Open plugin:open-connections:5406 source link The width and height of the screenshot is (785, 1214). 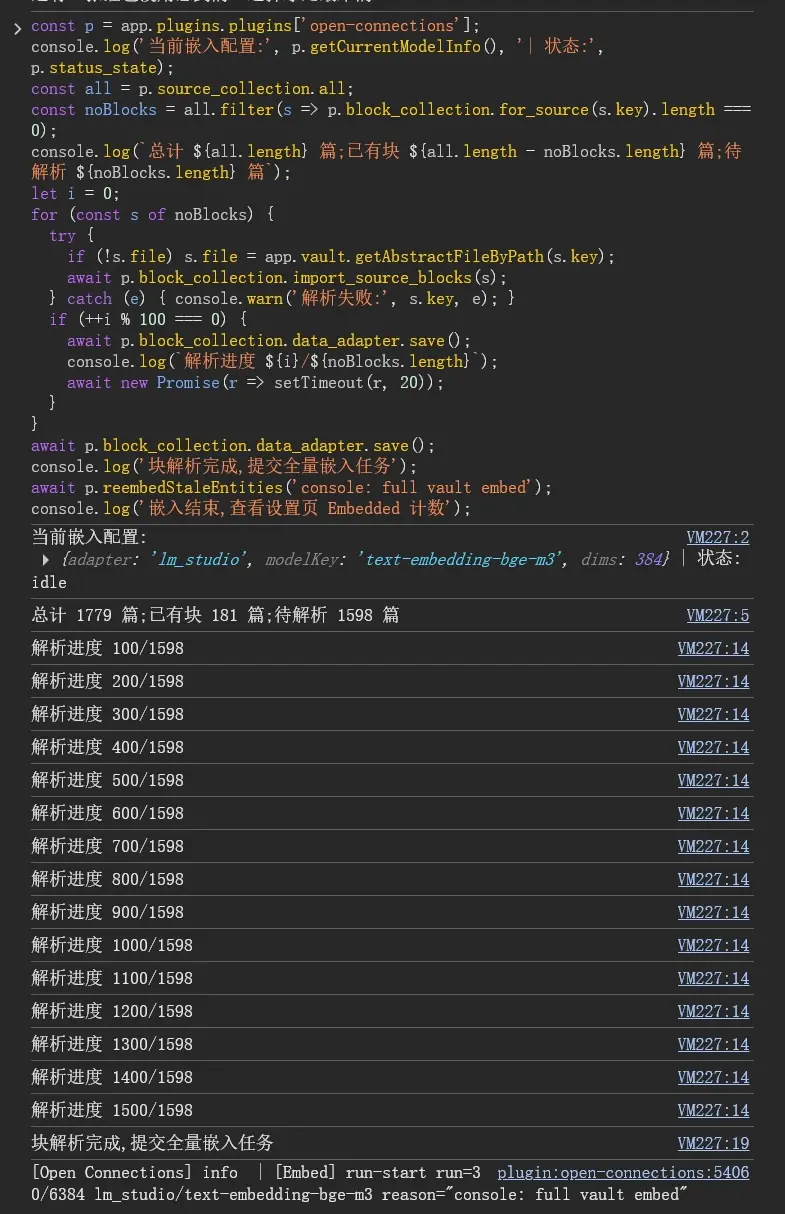click(623, 1172)
